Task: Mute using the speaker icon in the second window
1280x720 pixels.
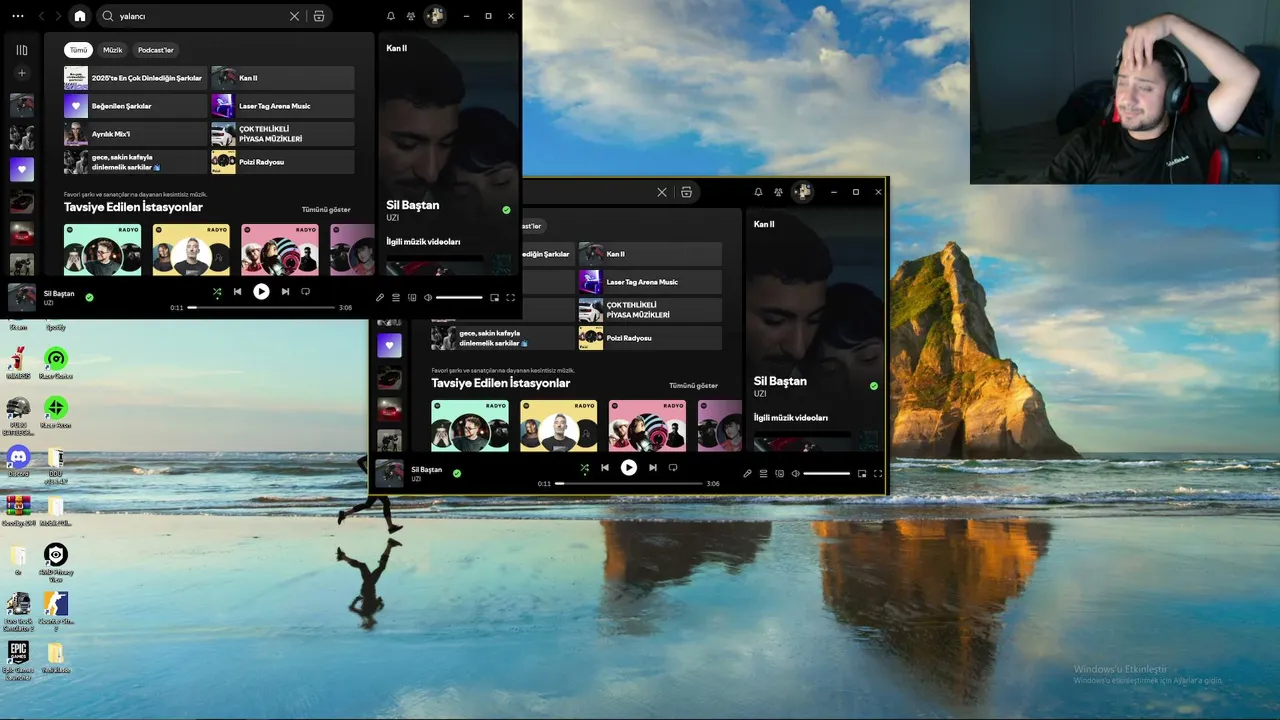Action: coord(795,473)
